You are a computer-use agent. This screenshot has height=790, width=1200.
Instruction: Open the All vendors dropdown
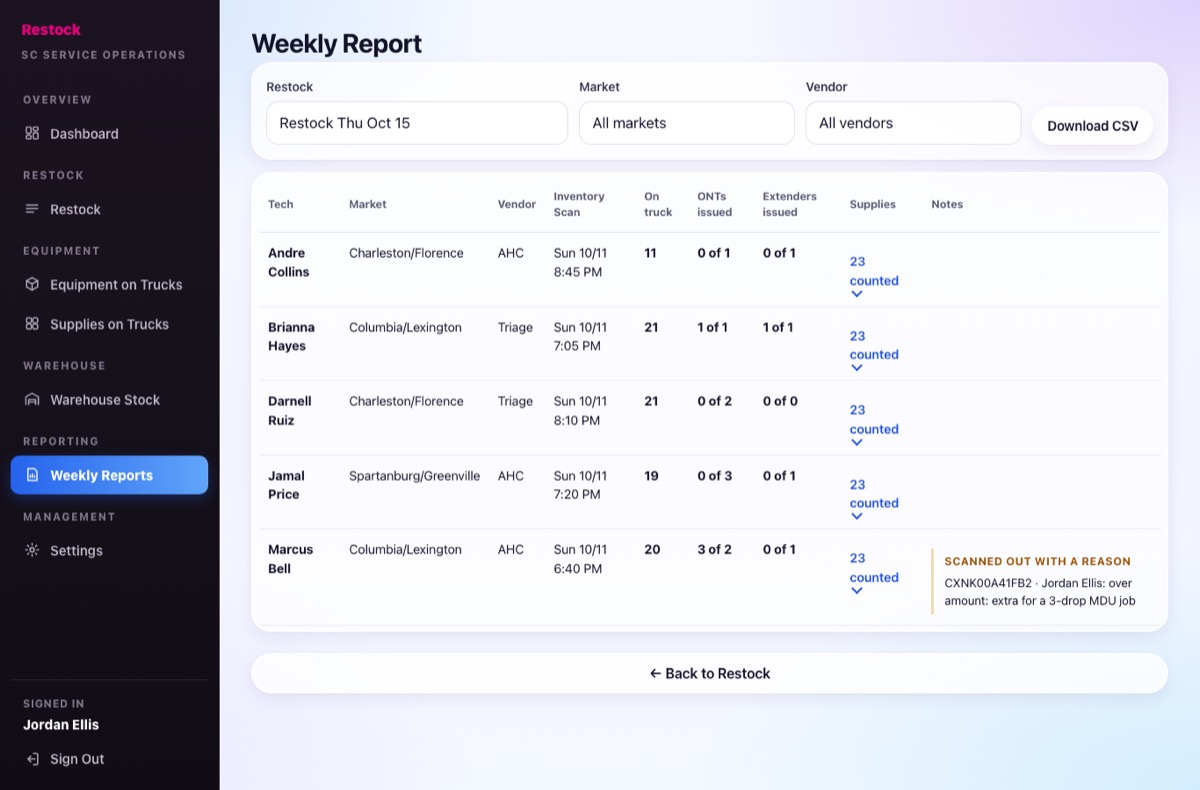(x=913, y=123)
